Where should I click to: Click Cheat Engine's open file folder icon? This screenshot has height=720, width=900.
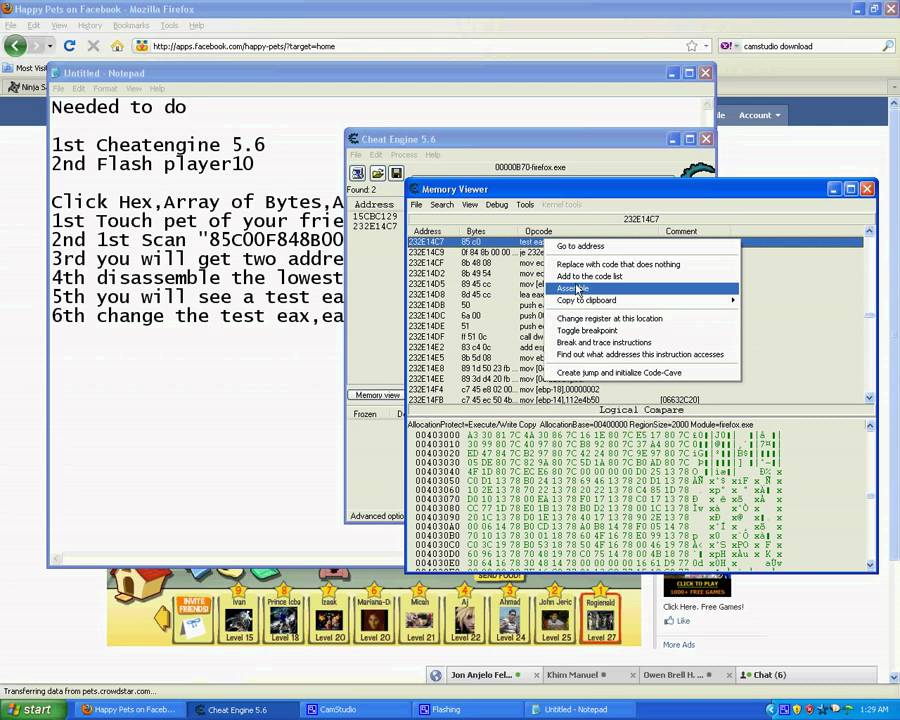[377, 173]
